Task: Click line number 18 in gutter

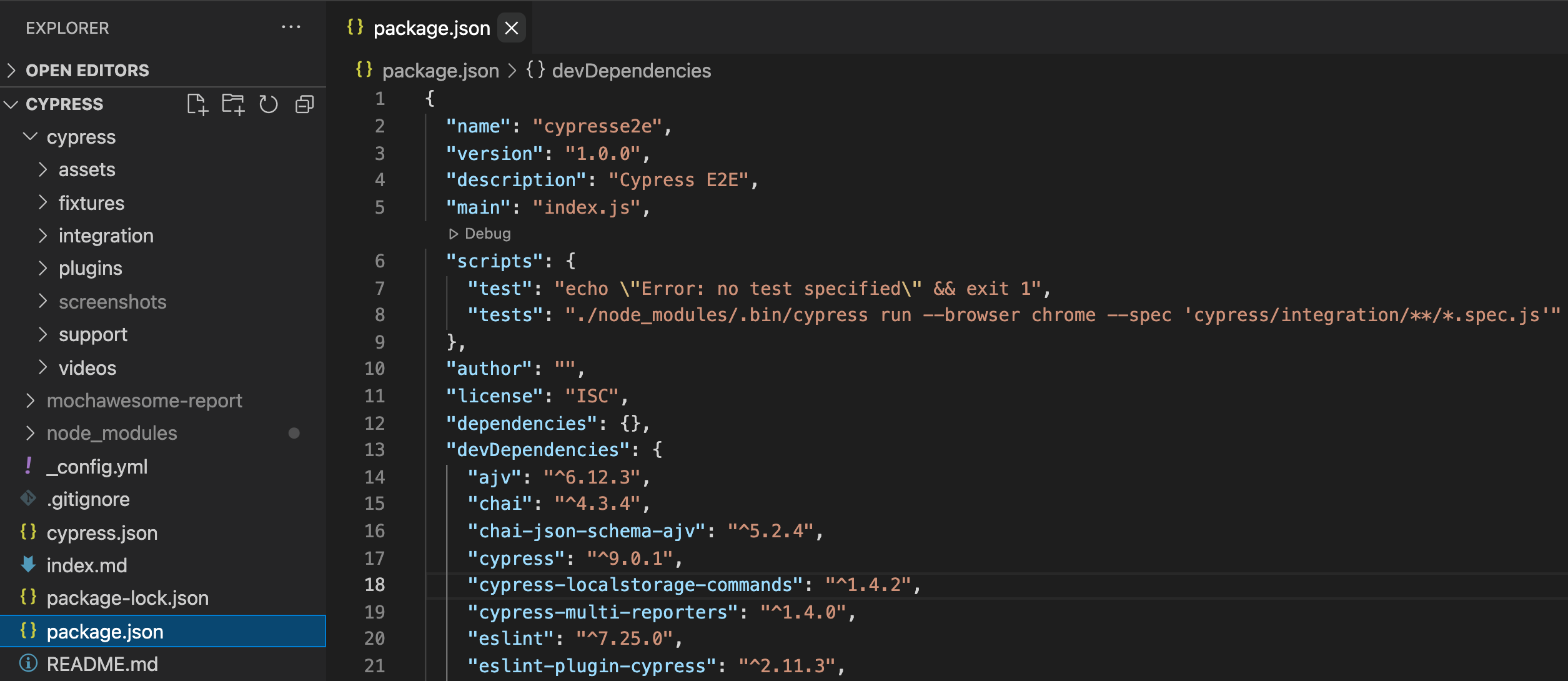Action: click(x=375, y=585)
